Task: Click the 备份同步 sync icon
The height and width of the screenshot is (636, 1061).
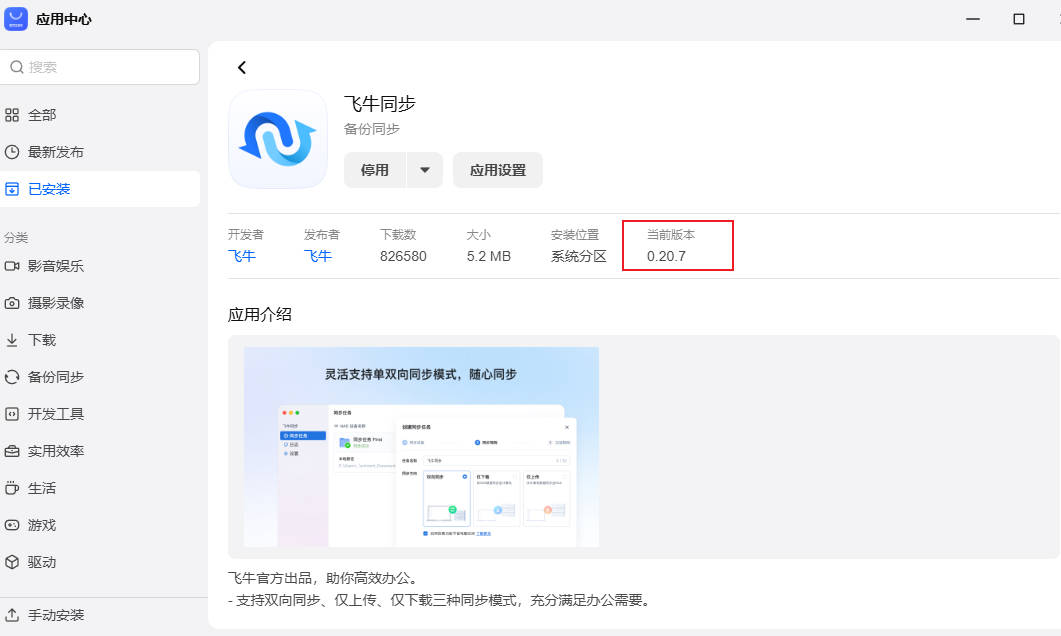Action: (12, 377)
